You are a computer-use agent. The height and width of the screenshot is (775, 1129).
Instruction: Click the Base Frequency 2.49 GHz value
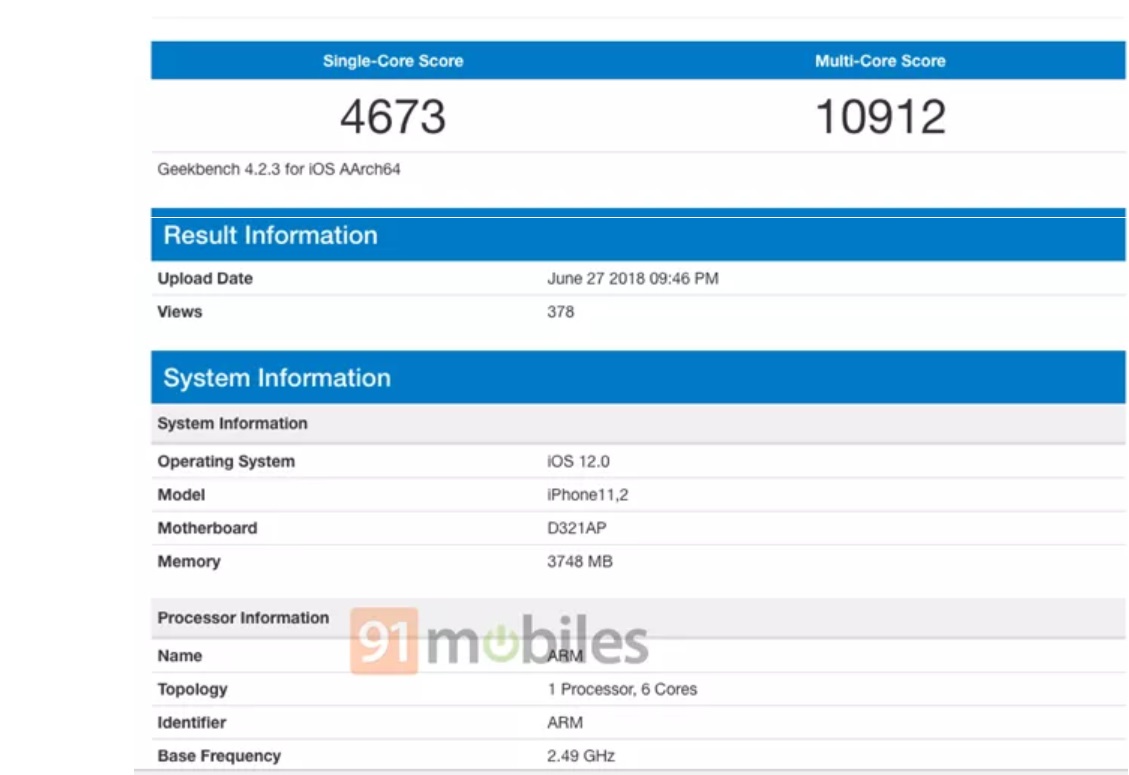coord(580,756)
